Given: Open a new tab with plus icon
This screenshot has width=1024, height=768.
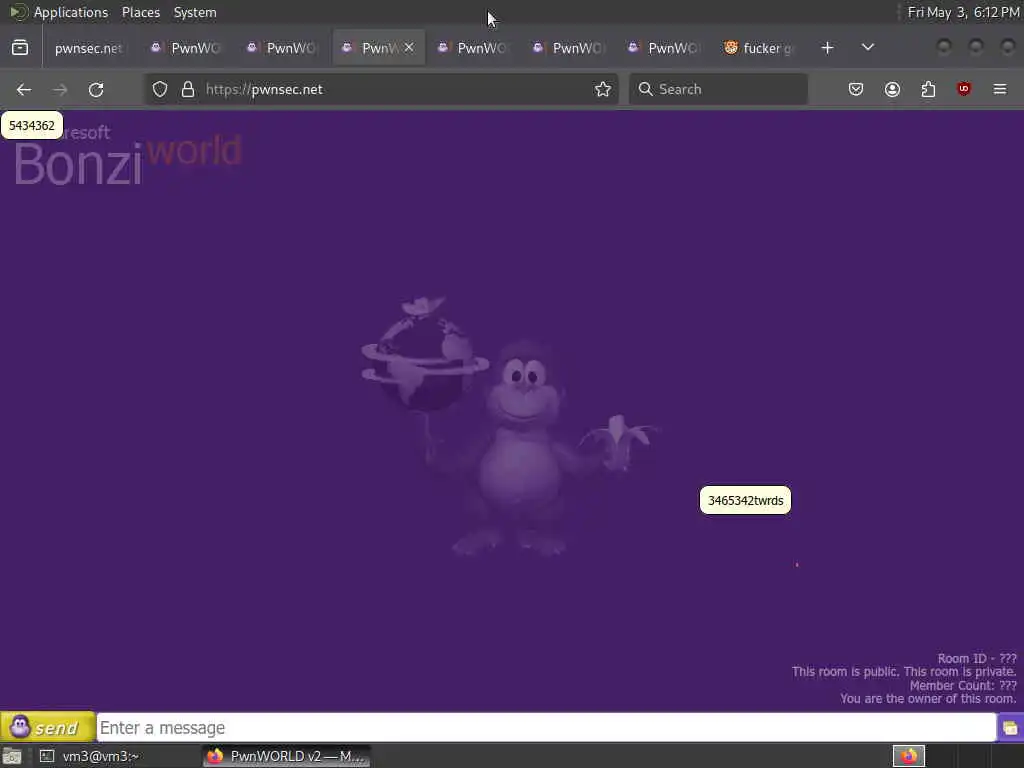Looking at the screenshot, I should click(x=827, y=48).
